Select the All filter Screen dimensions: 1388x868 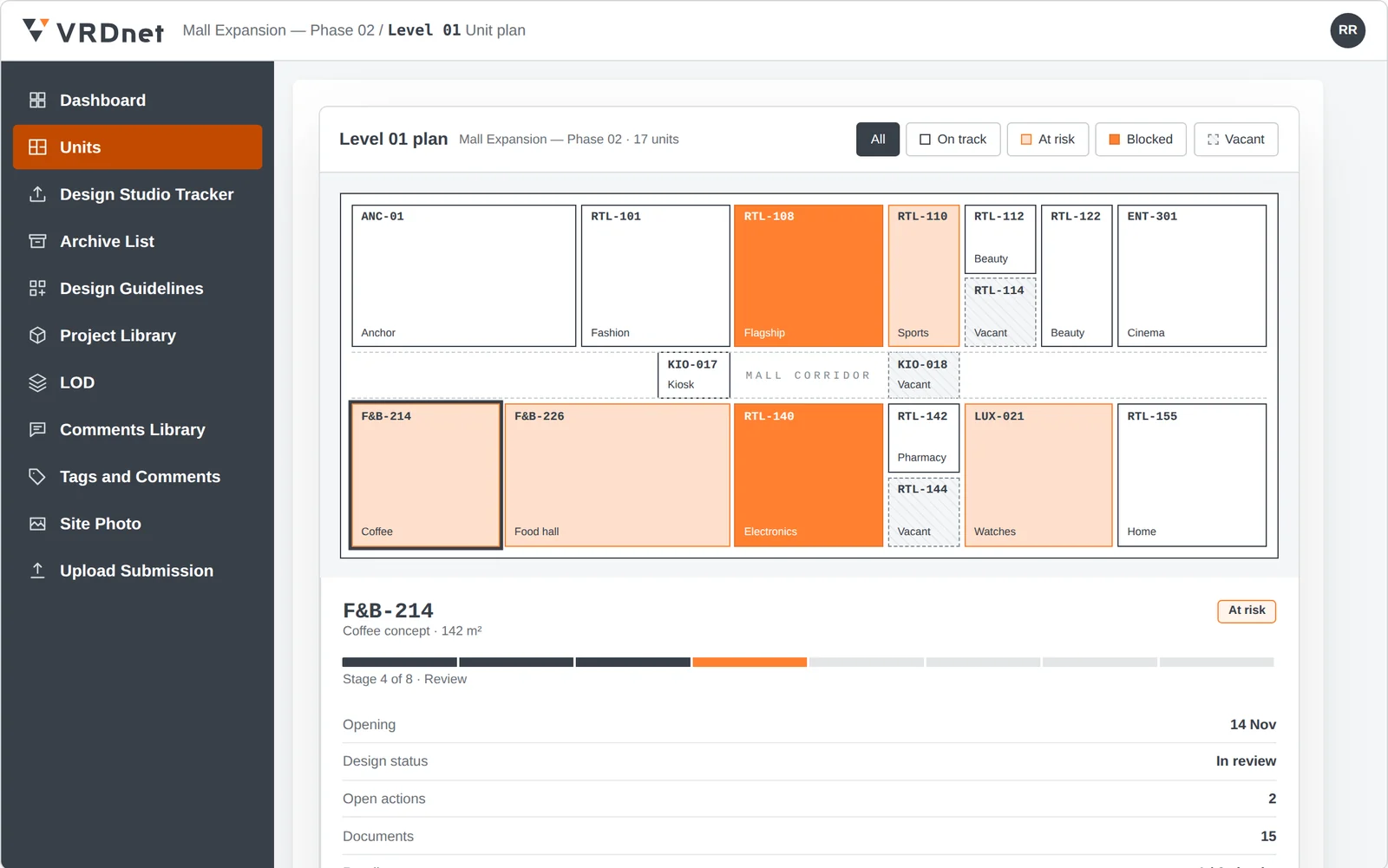878,140
